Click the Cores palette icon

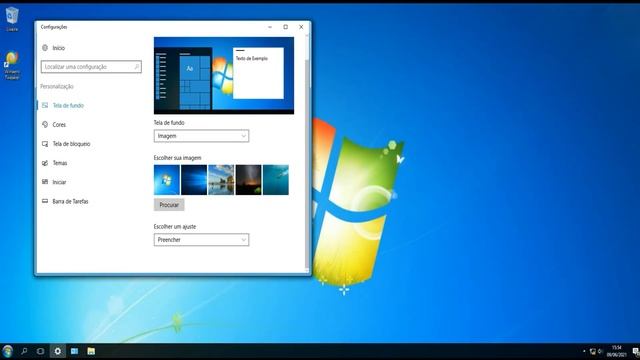click(x=45, y=124)
